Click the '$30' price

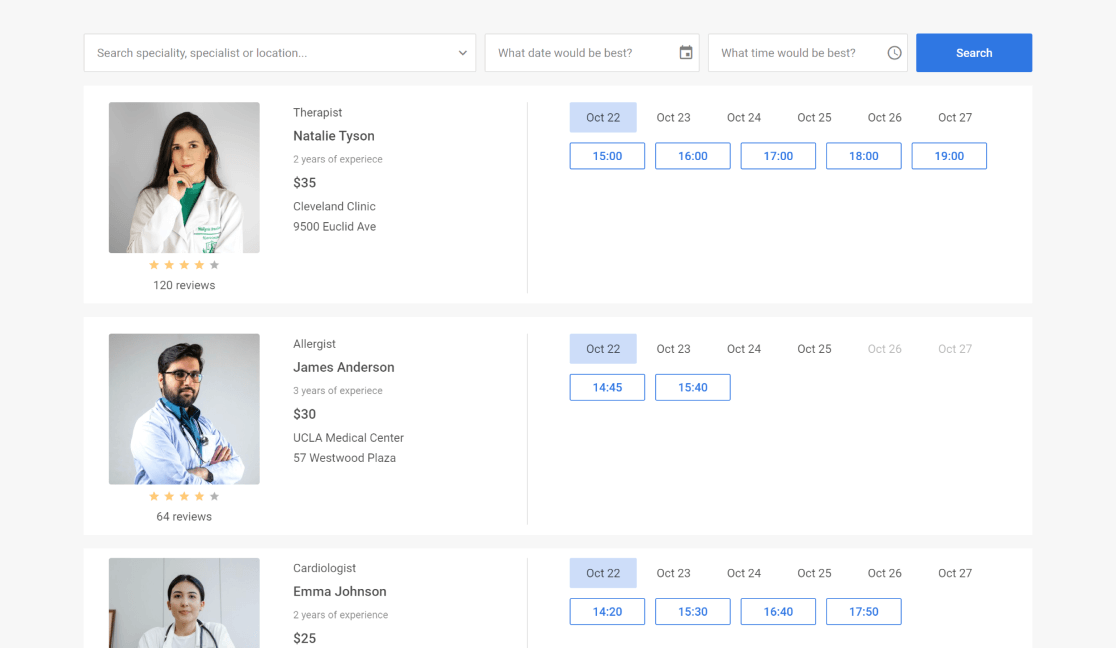[x=305, y=414]
